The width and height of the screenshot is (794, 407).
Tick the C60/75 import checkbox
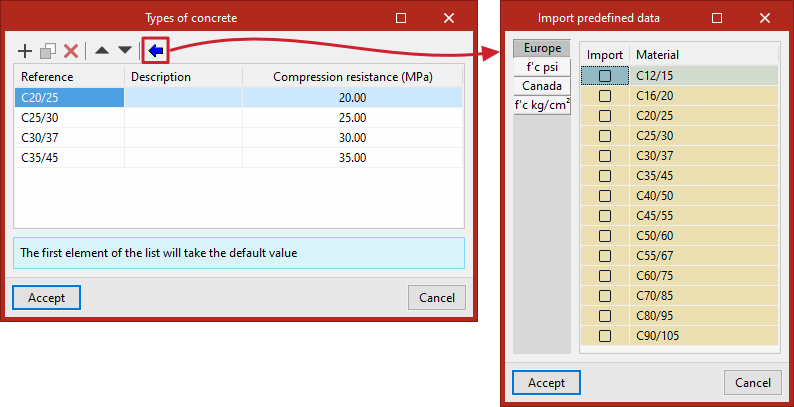pyautogui.click(x=605, y=276)
